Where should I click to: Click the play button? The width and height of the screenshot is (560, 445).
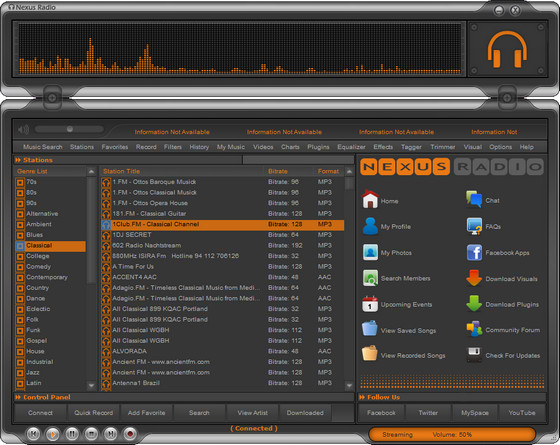pos(52,434)
